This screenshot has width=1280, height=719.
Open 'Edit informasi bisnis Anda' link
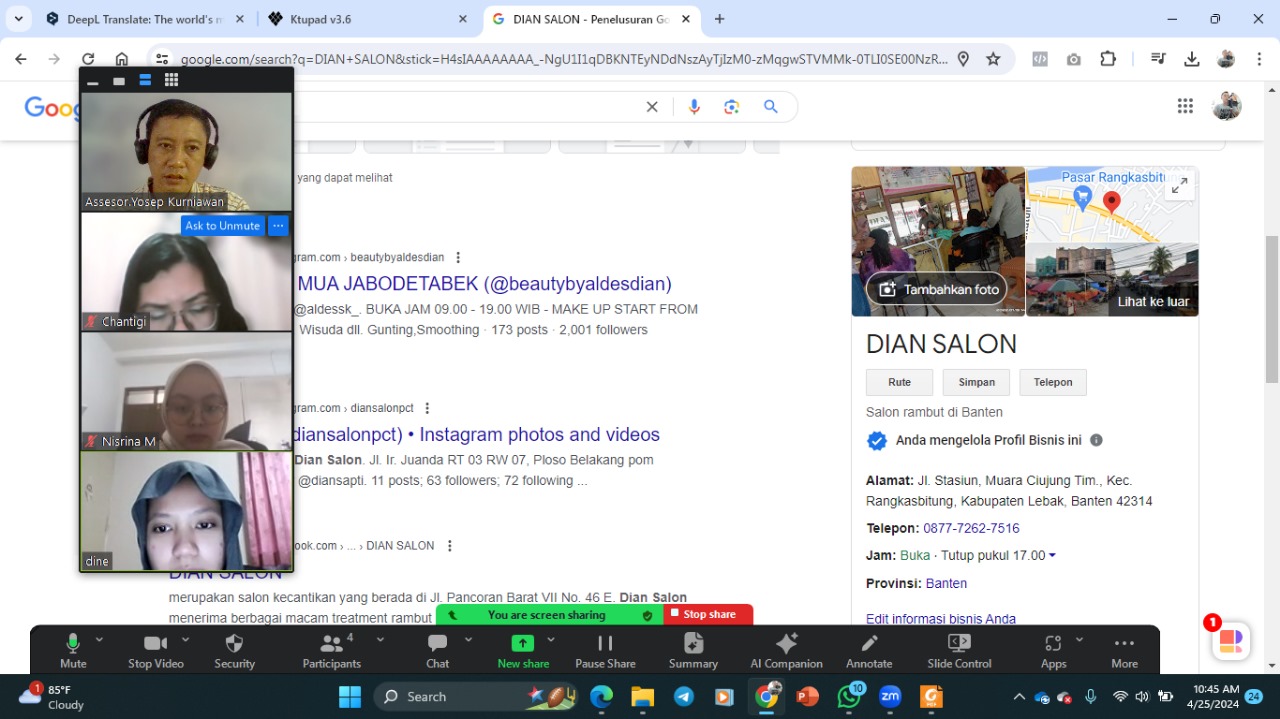[941, 619]
